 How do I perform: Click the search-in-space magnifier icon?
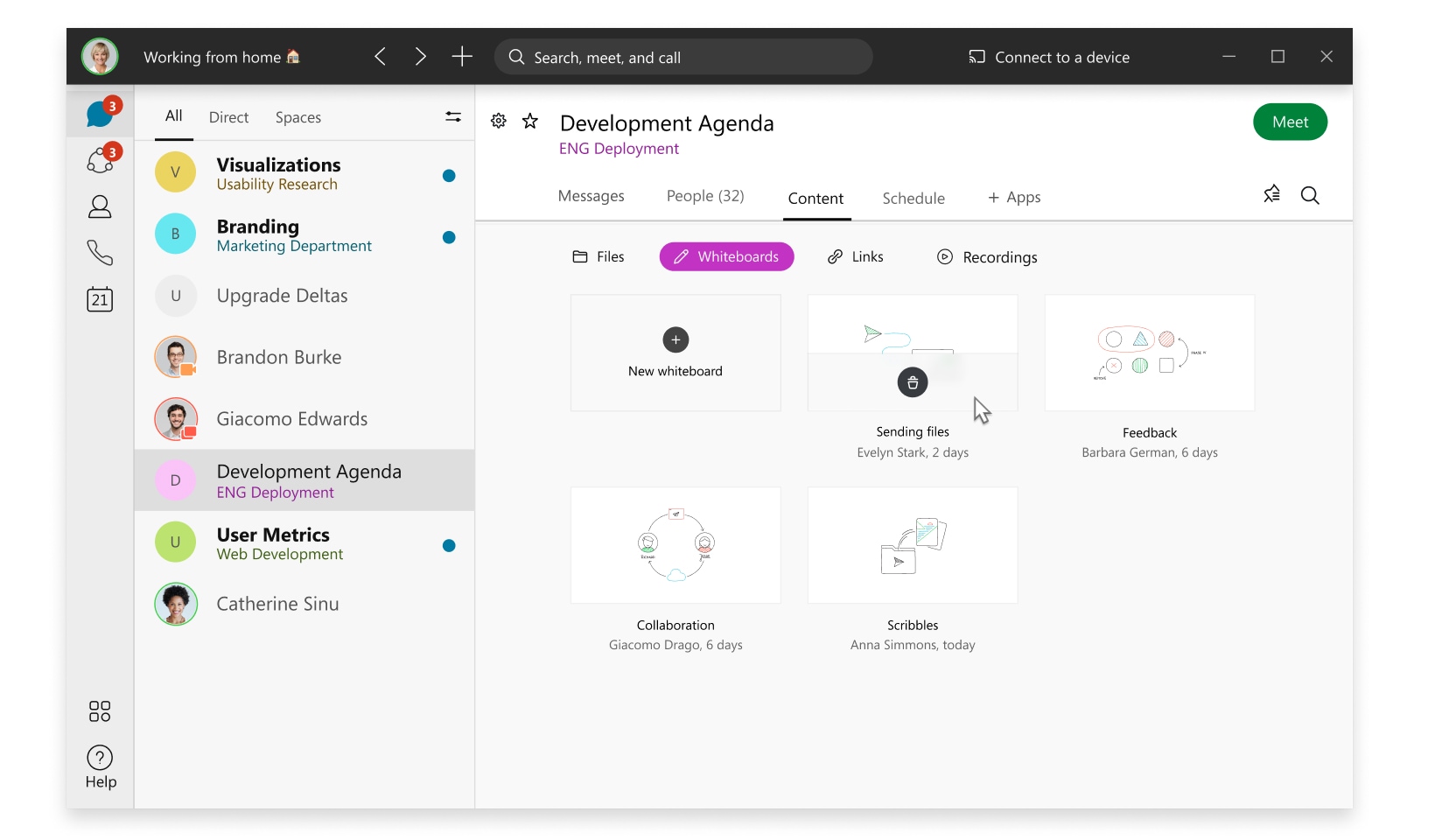point(1310,195)
